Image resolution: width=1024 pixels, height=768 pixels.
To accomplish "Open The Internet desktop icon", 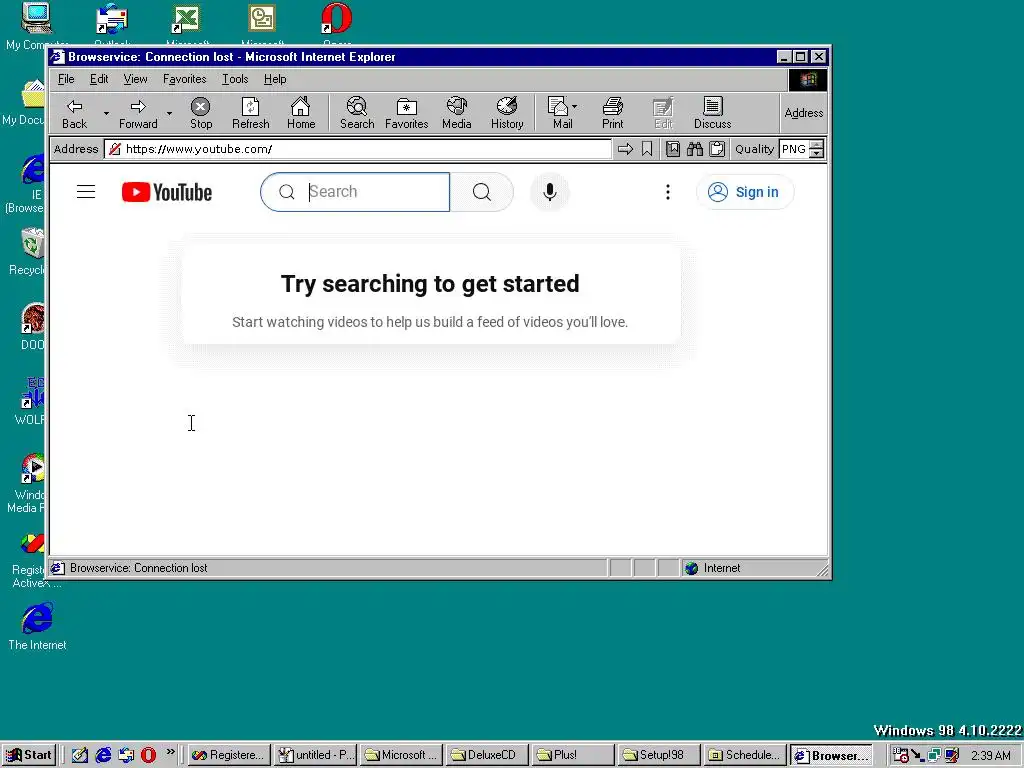I will (x=37, y=627).
